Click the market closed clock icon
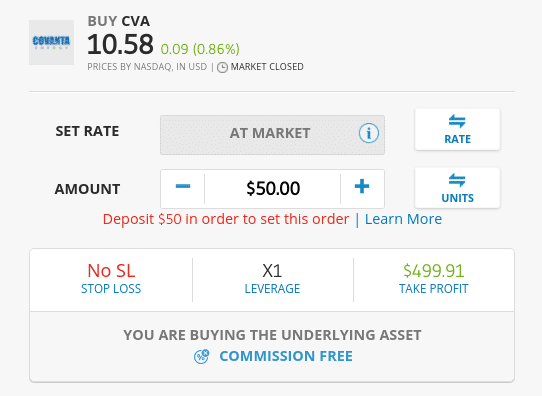Viewport: 542px width, 396px height. (x=222, y=67)
